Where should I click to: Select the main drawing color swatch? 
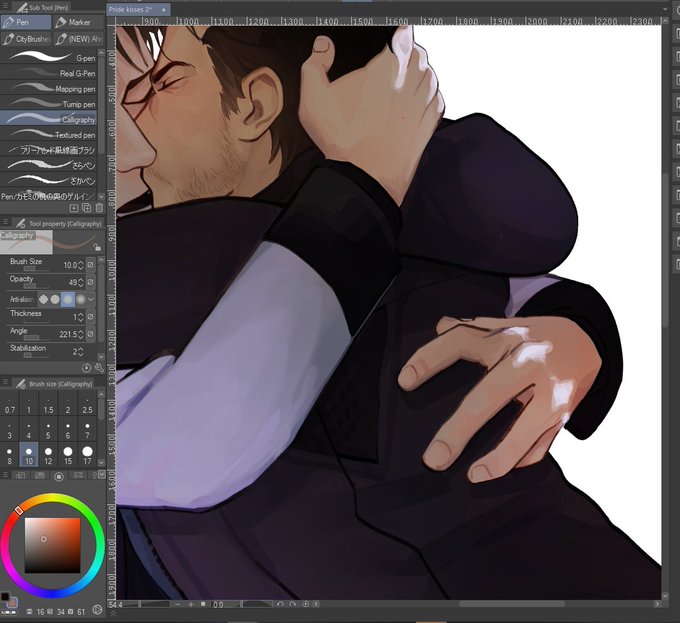click(x=5, y=596)
